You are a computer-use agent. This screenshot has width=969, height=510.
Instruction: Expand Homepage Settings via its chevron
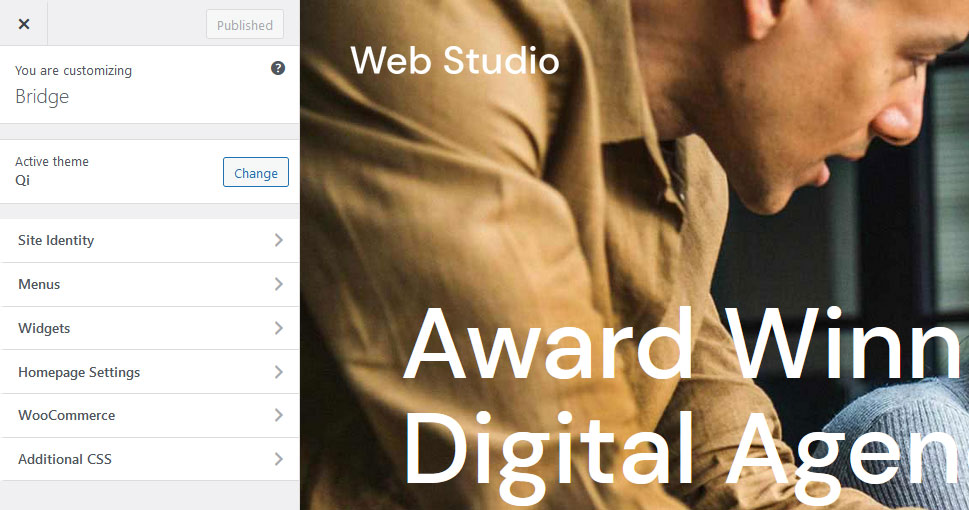[279, 372]
